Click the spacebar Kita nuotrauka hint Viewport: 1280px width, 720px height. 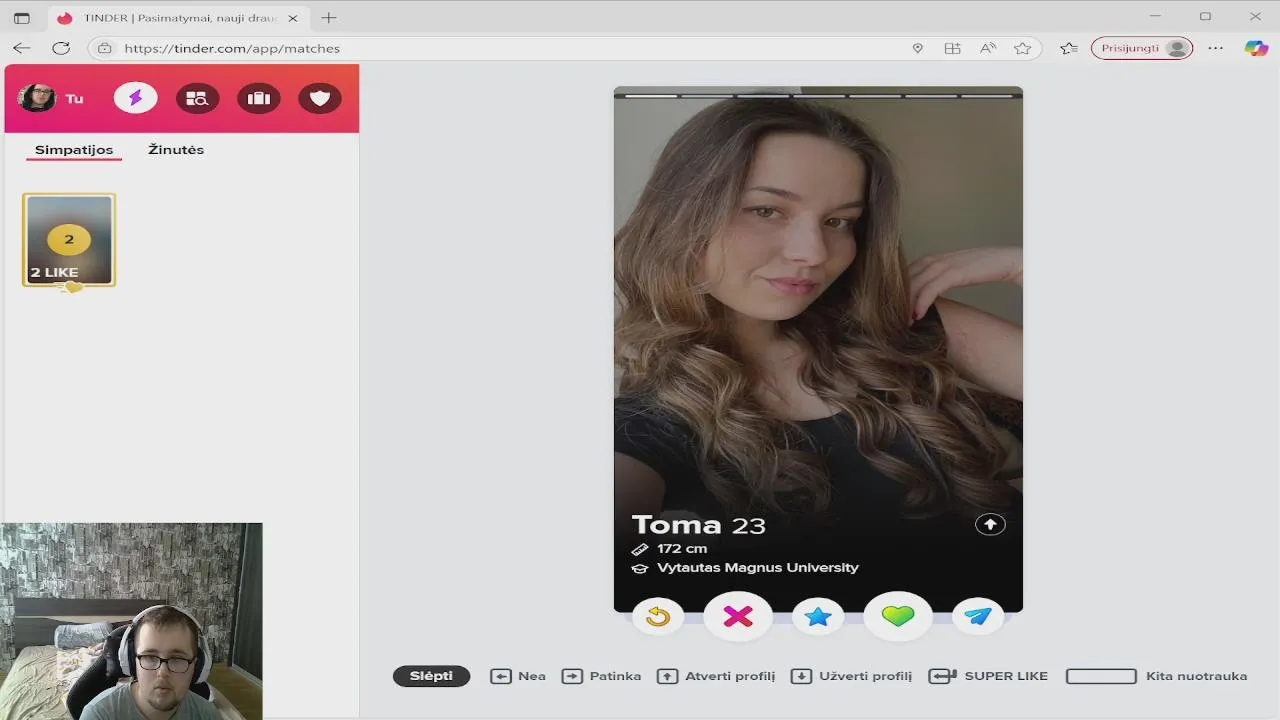click(x=1156, y=676)
